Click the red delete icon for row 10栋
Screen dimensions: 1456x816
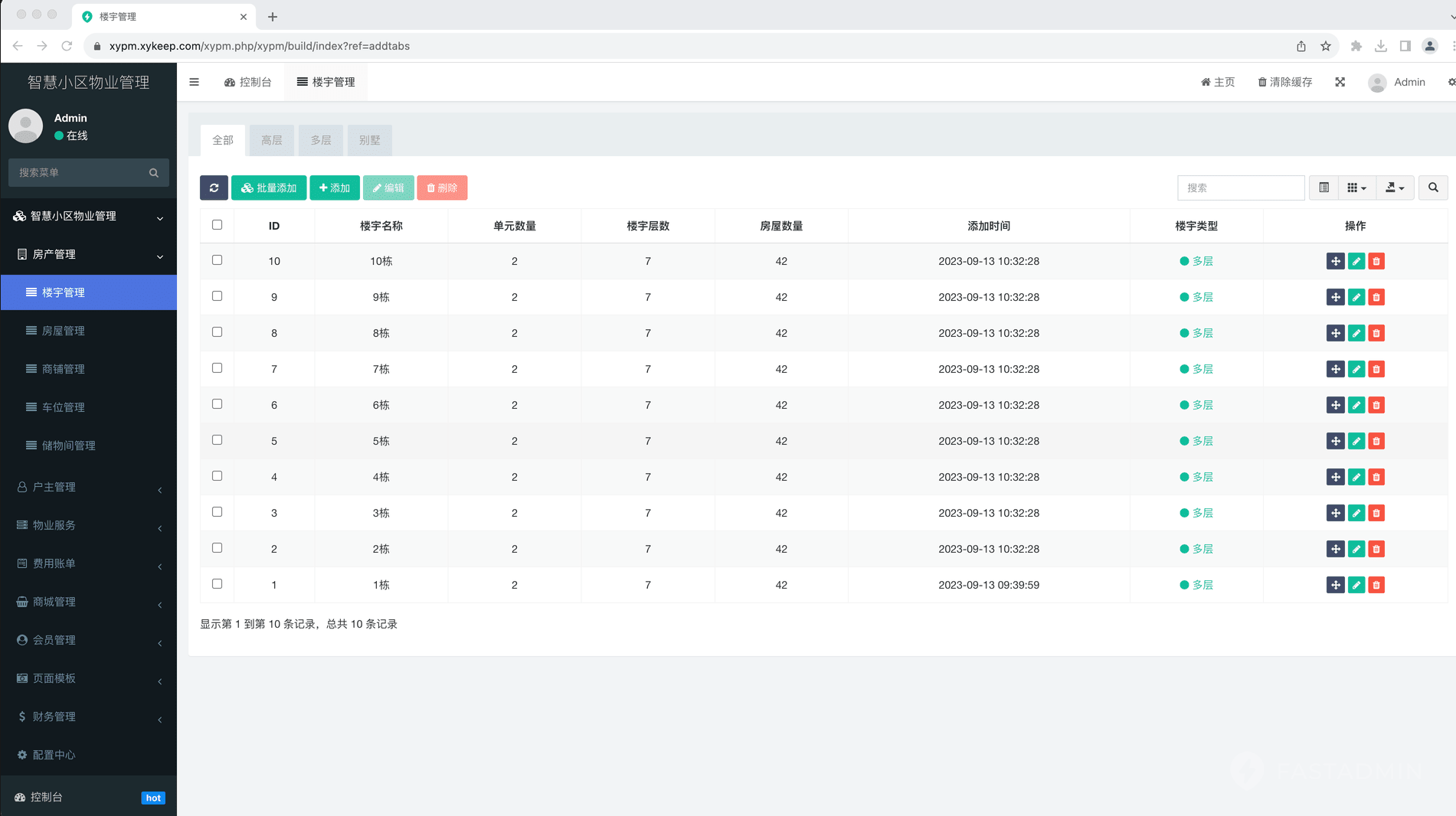(1376, 262)
